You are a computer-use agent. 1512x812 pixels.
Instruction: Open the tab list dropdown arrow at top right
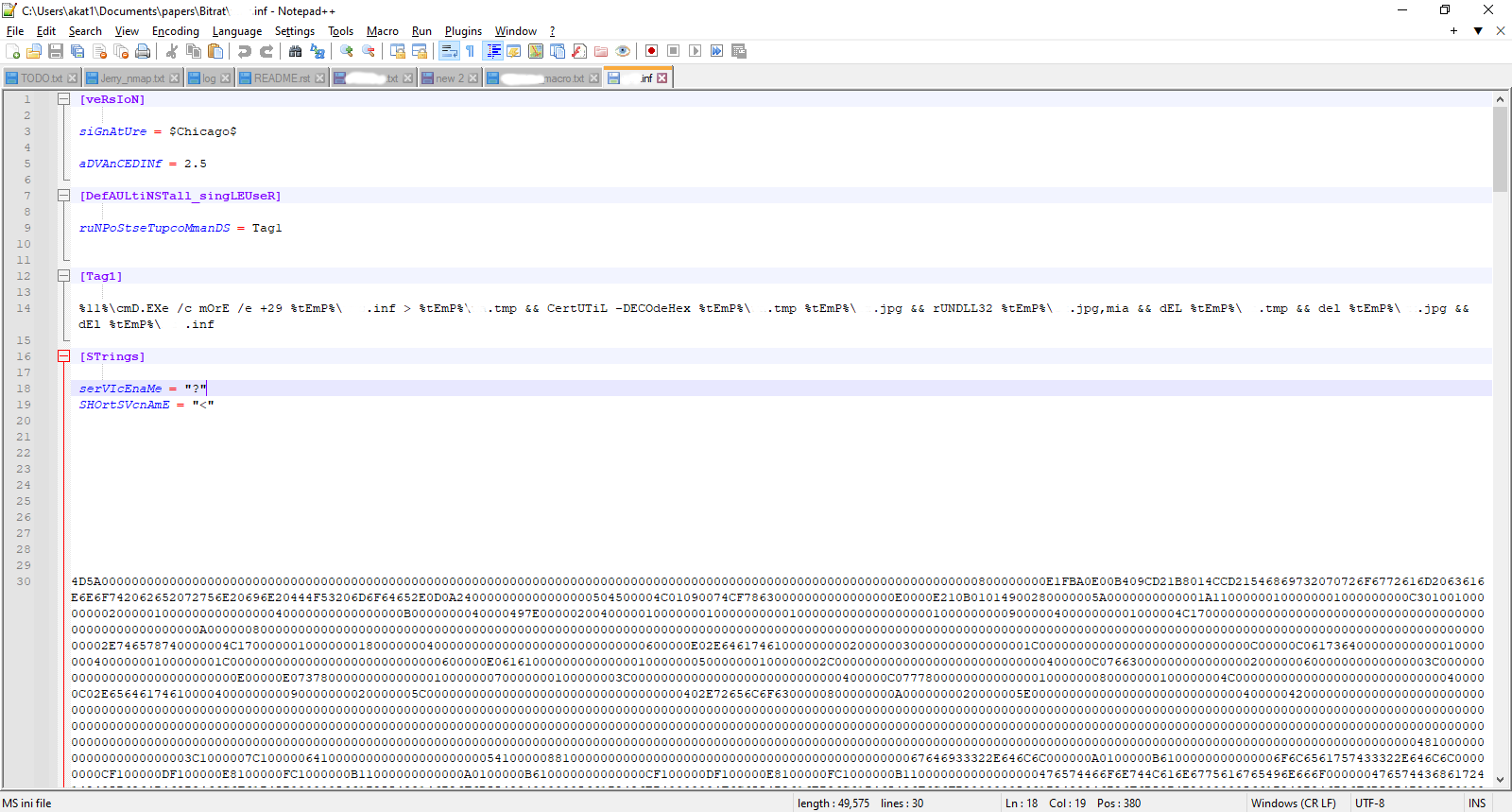click(1478, 31)
